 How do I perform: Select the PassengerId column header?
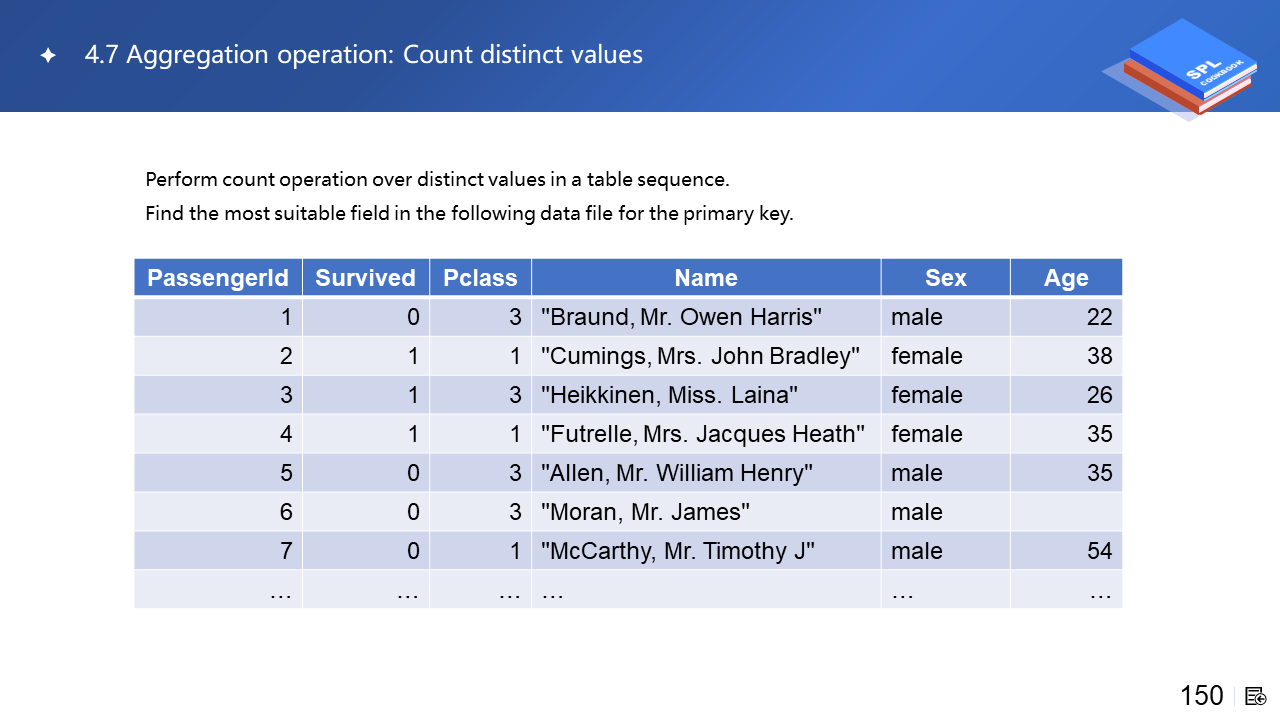tap(218, 278)
